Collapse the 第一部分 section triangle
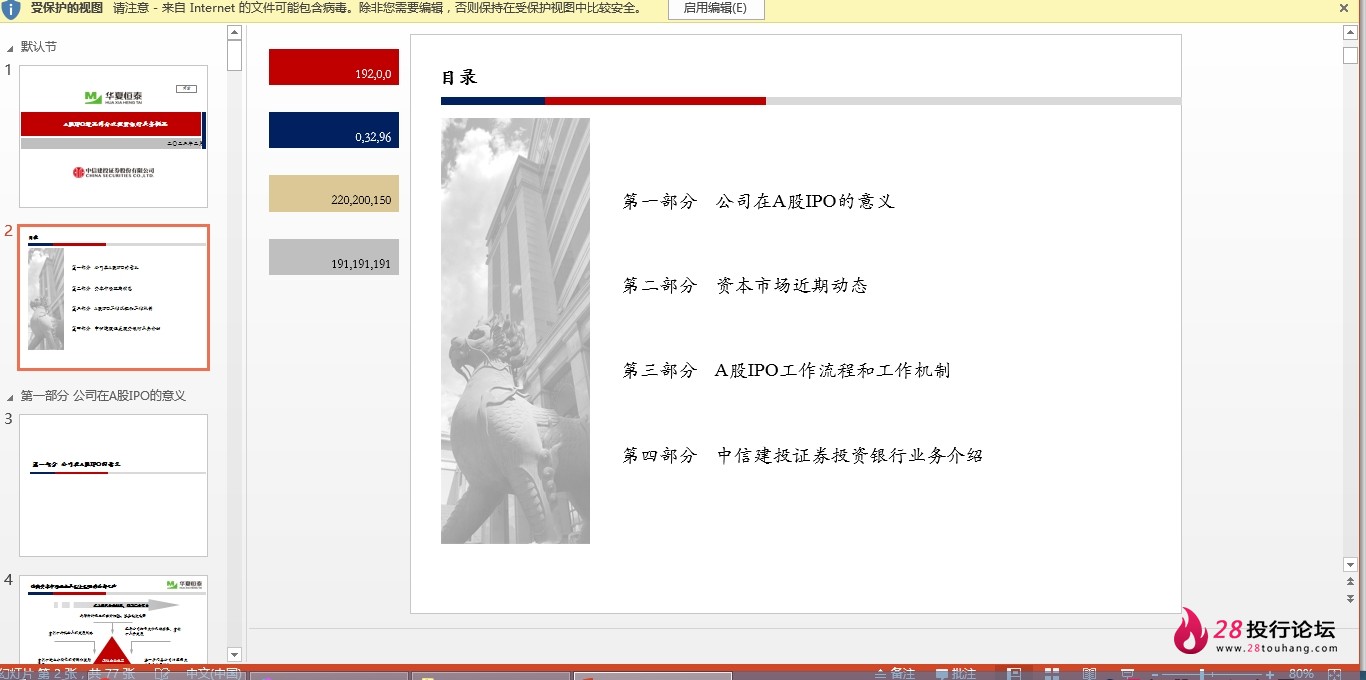 coord(10,396)
